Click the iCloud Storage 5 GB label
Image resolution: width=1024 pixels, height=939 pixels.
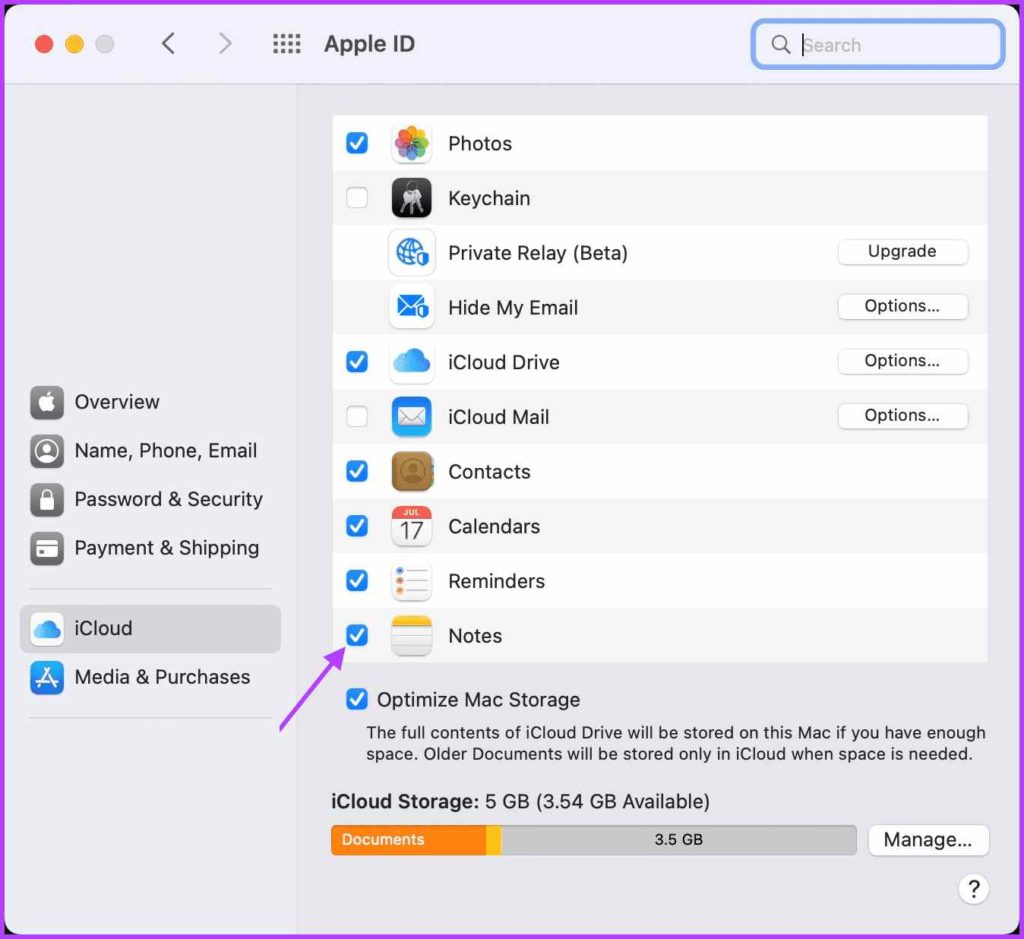[520, 801]
